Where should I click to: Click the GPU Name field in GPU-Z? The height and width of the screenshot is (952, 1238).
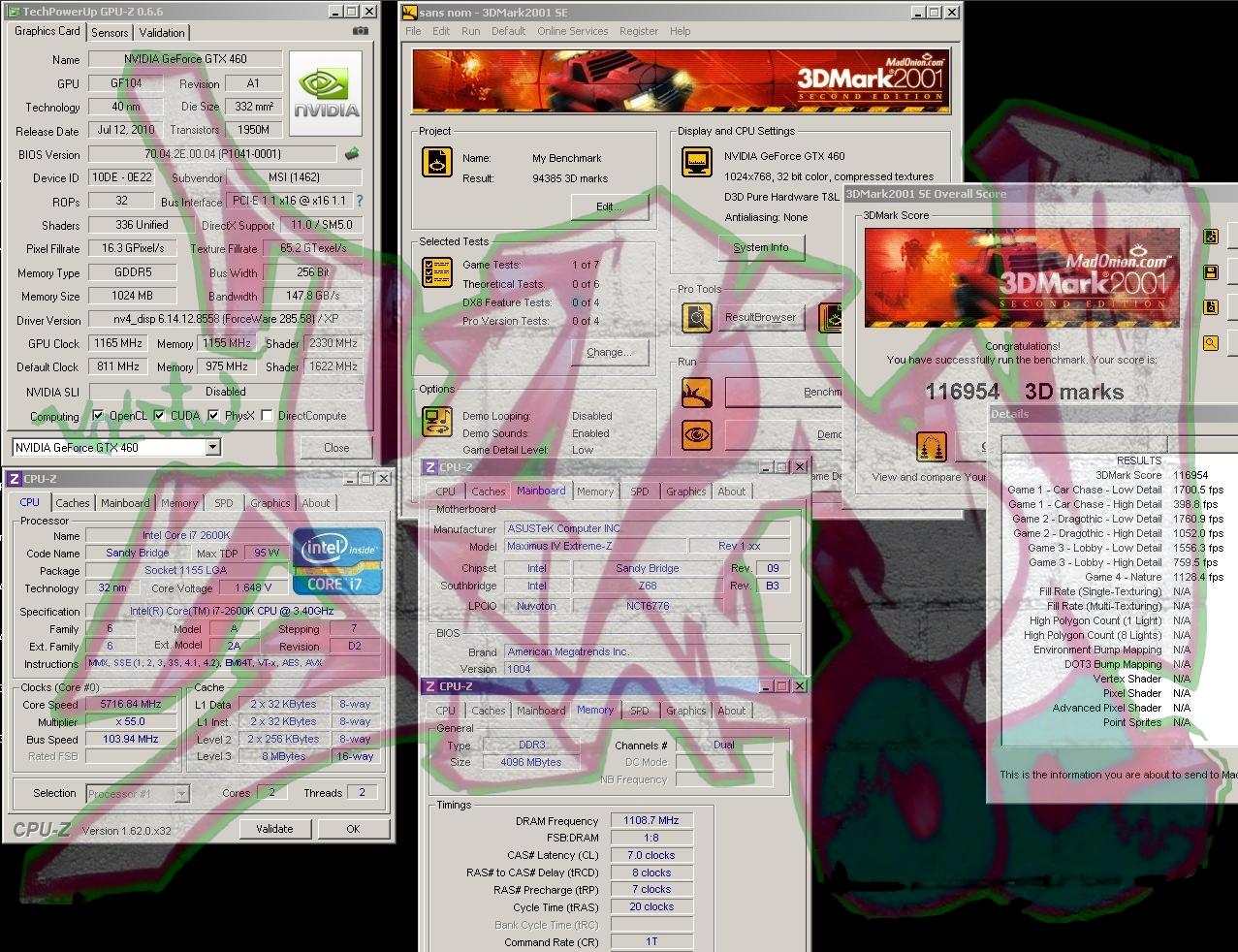point(186,59)
